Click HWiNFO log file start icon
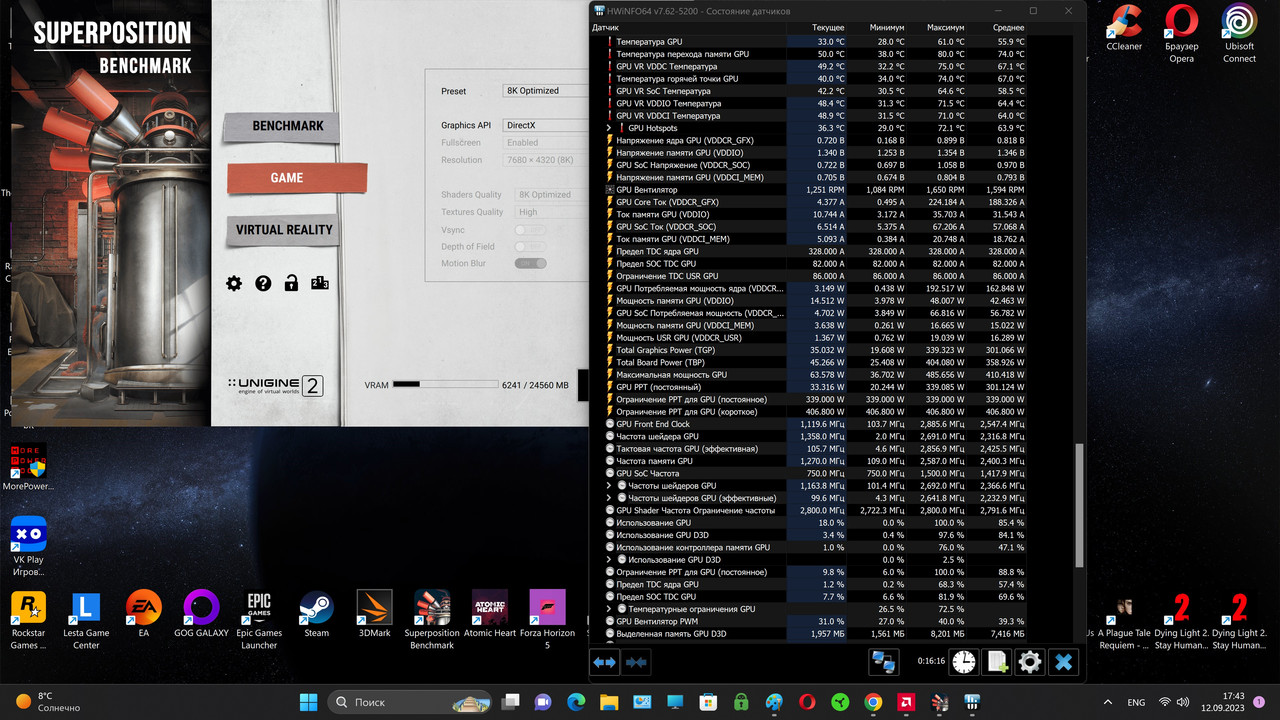The height and width of the screenshot is (720, 1280). pos(997,662)
